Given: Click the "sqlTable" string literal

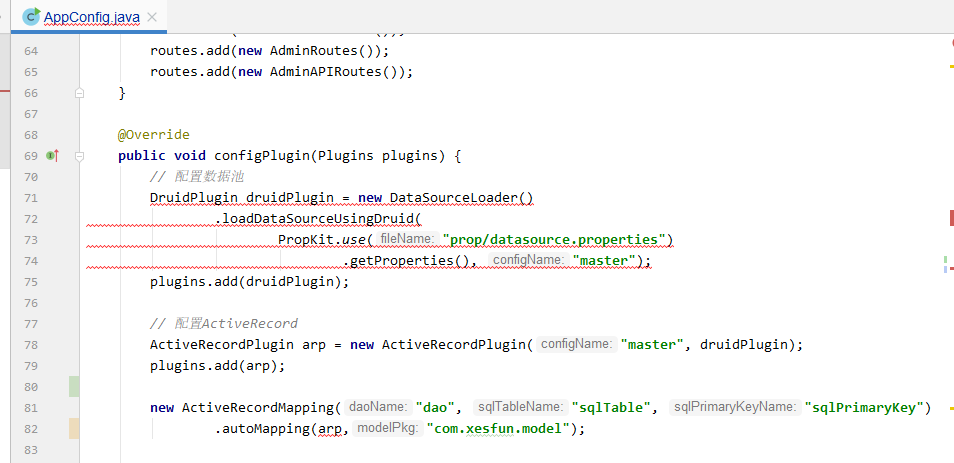Looking at the screenshot, I should coord(611,408).
